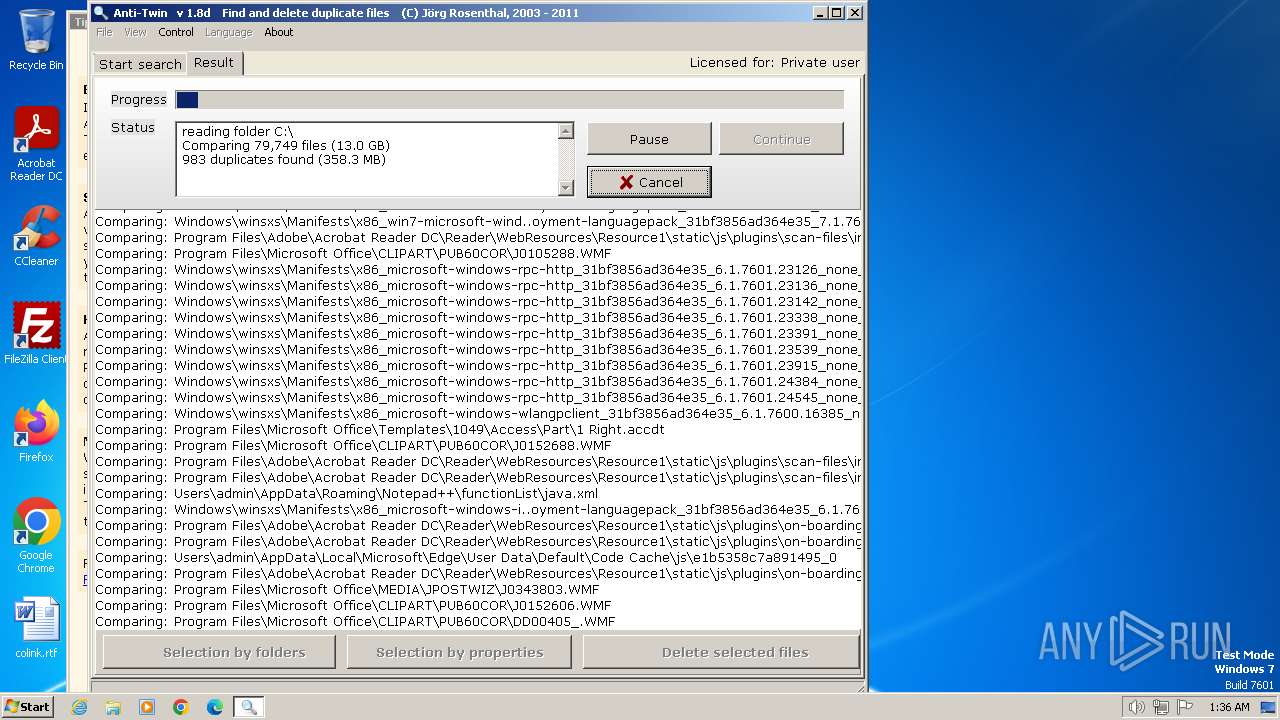Click log row for J0152688.WMF
Viewport: 1280px width, 720px height.
477,445
